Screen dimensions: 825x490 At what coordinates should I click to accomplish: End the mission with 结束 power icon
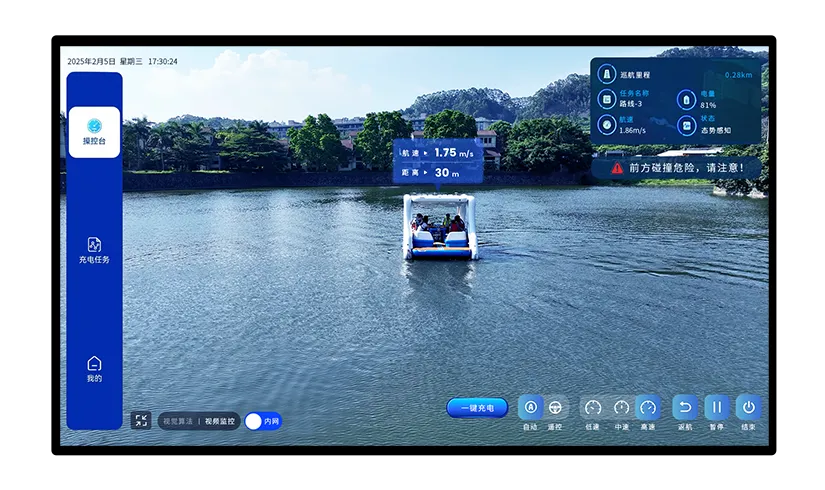click(748, 407)
